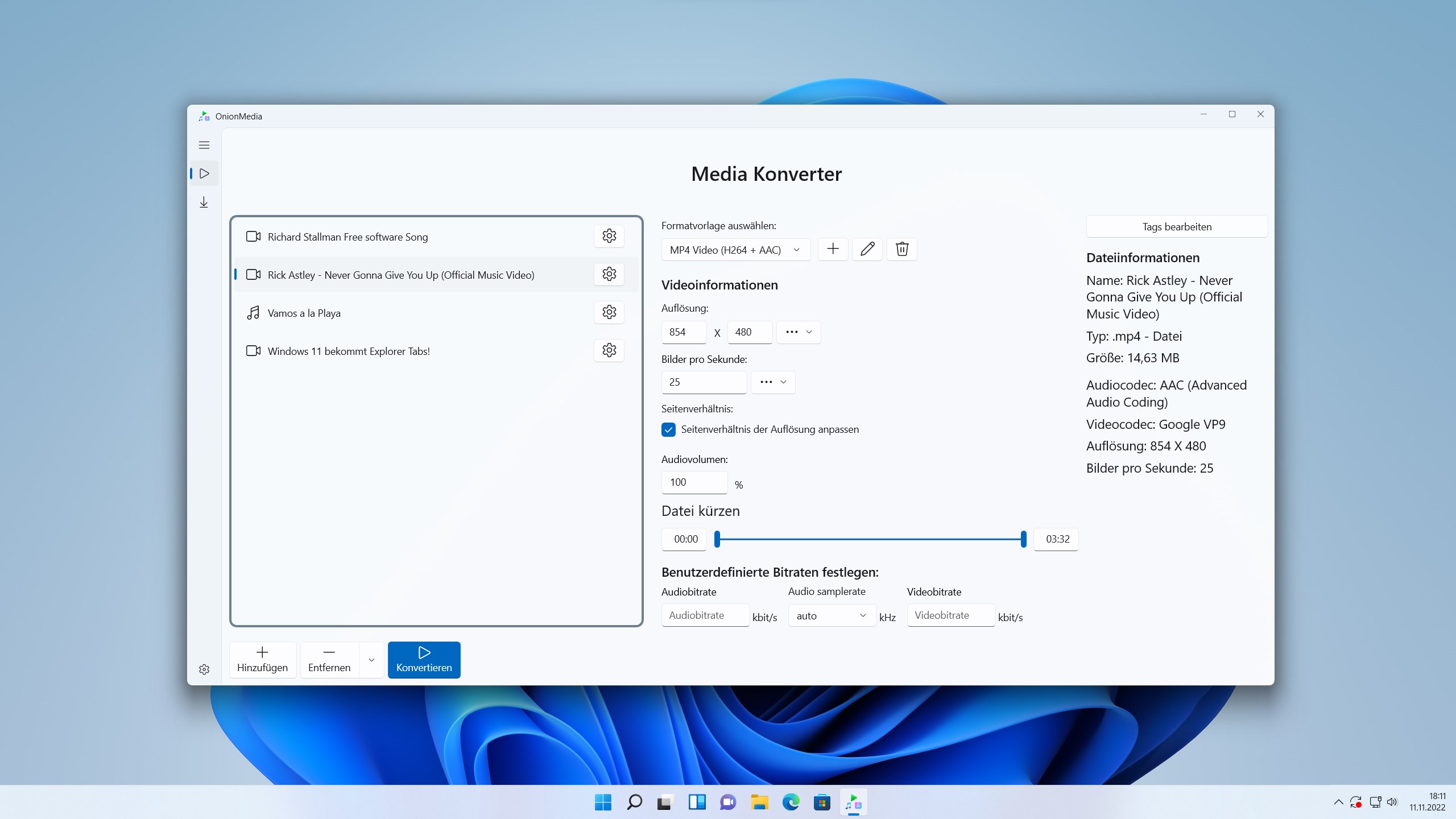The height and width of the screenshot is (819, 1456).
Task: Click the trim start time field 00:00
Action: pos(684,539)
